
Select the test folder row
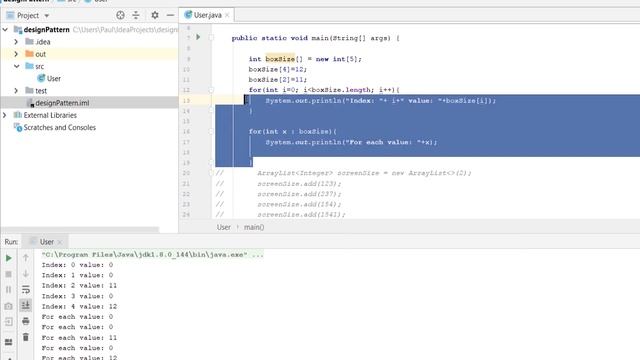[x=89, y=91]
